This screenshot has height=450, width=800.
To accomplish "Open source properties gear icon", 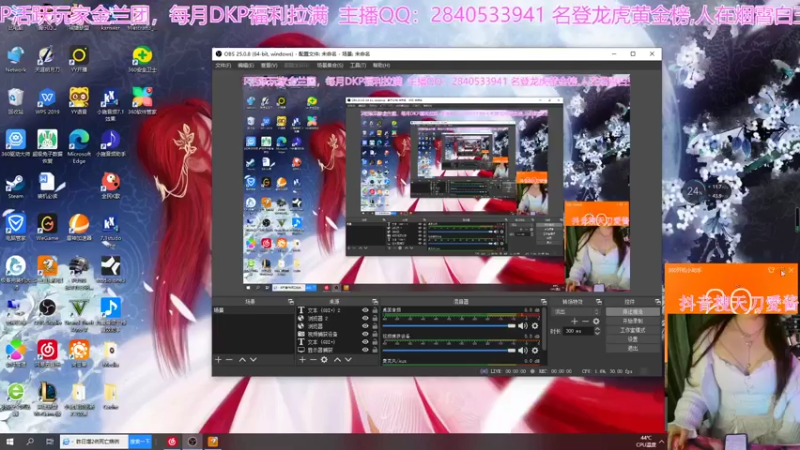I will (x=324, y=360).
